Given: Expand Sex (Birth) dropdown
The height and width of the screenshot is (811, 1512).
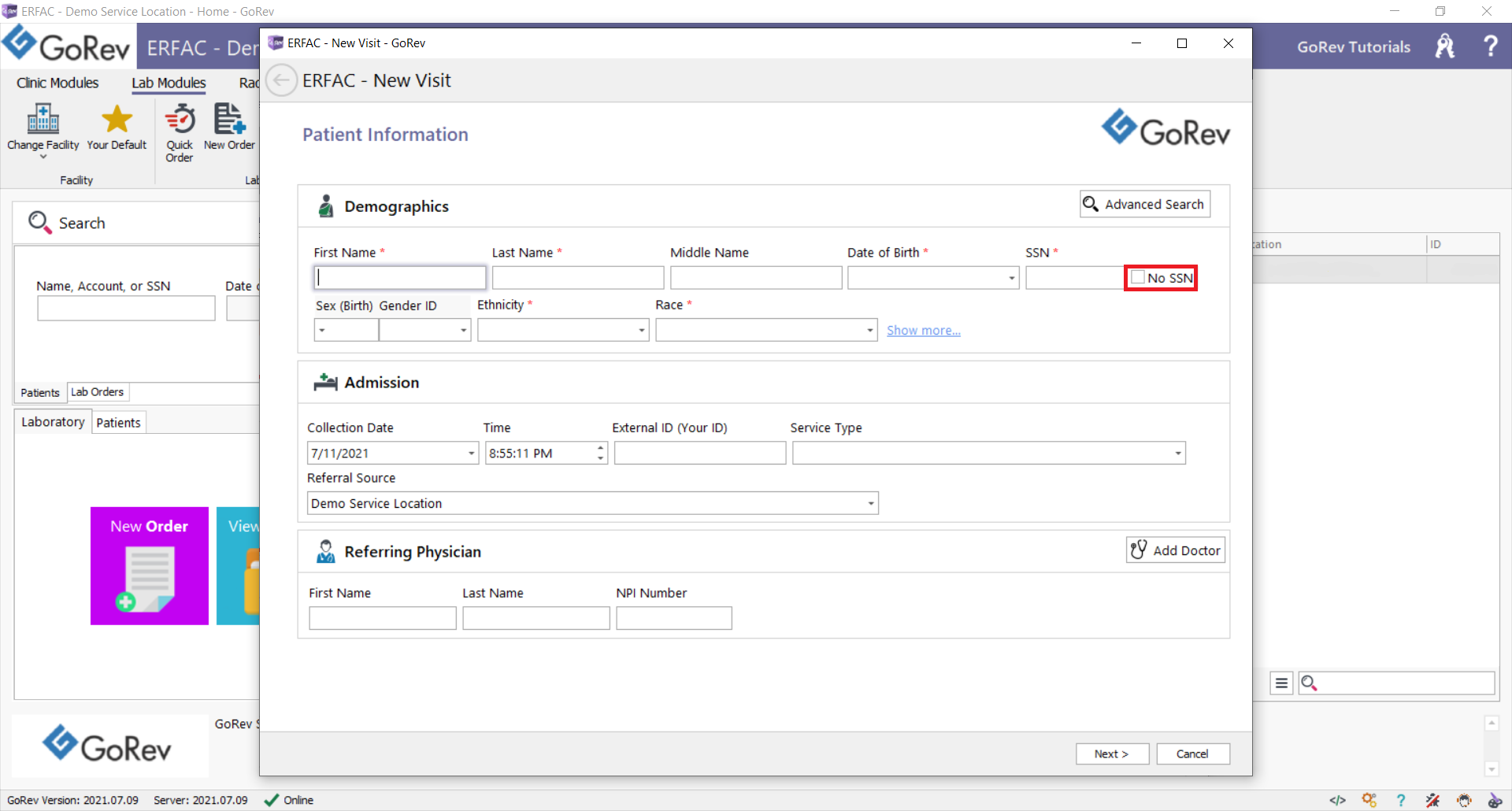Looking at the screenshot, I should click(322, 330).
